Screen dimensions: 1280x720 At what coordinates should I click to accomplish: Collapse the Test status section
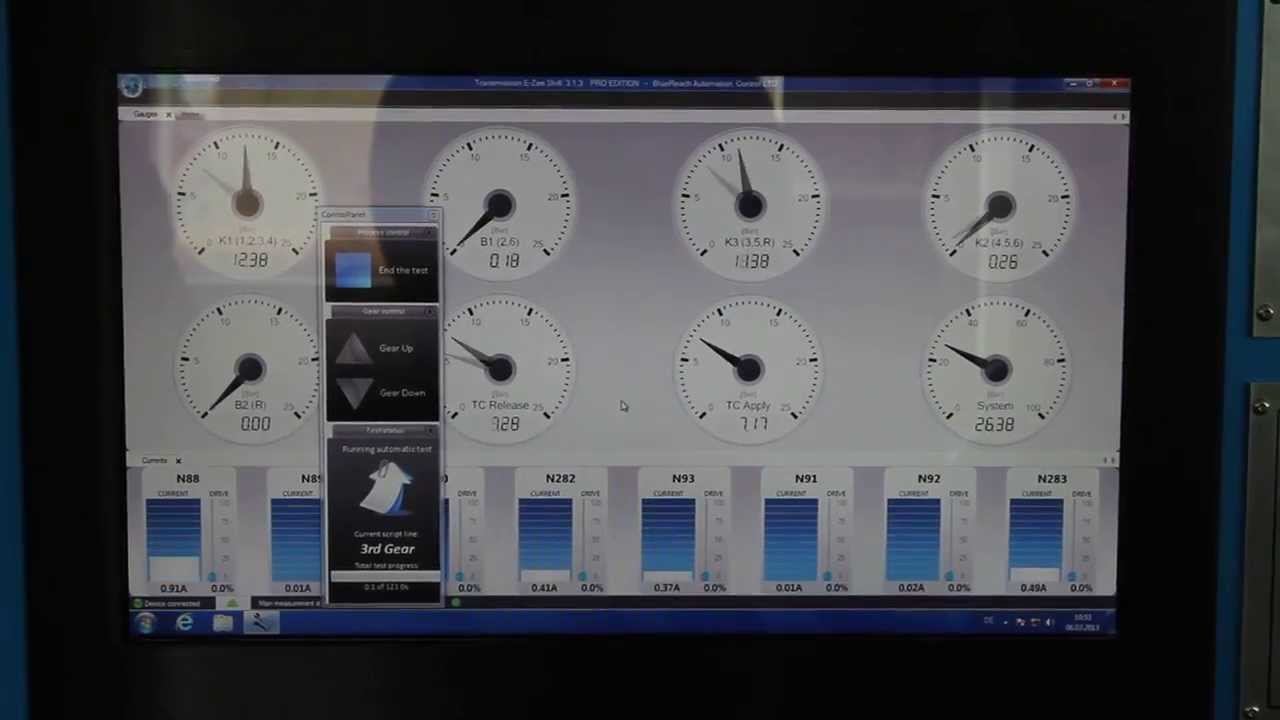pos(432,431)
